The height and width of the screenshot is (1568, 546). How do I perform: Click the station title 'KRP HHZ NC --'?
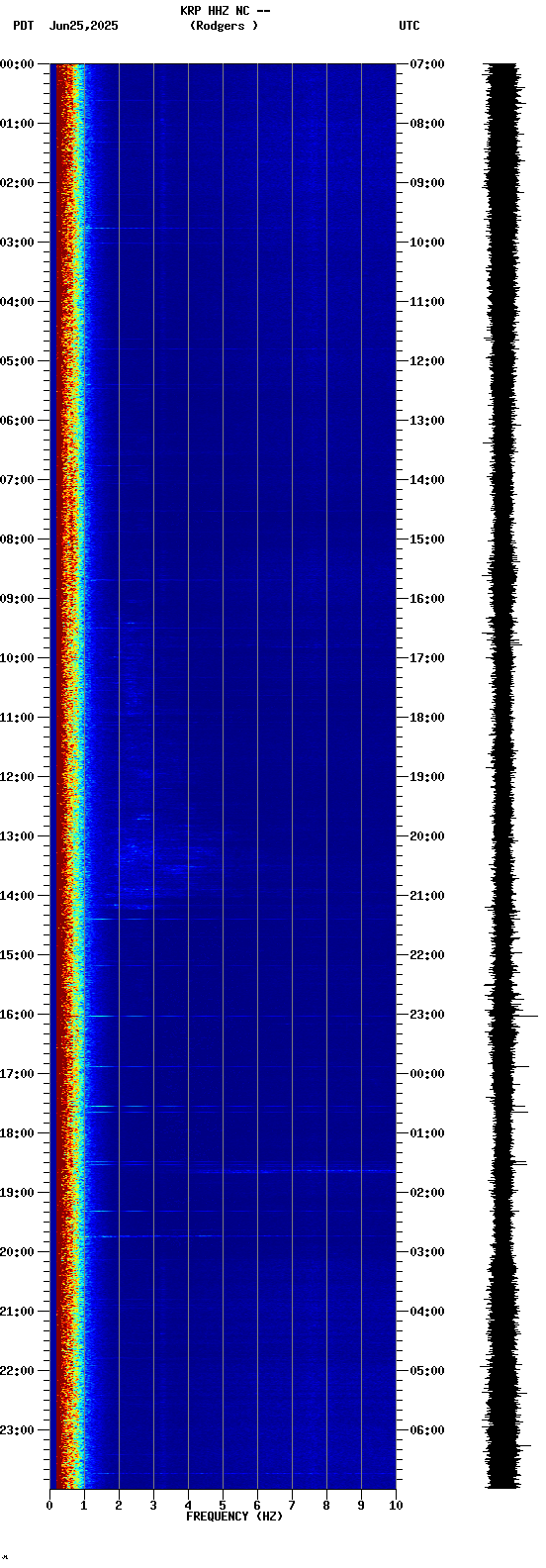(x=225, y=11)
